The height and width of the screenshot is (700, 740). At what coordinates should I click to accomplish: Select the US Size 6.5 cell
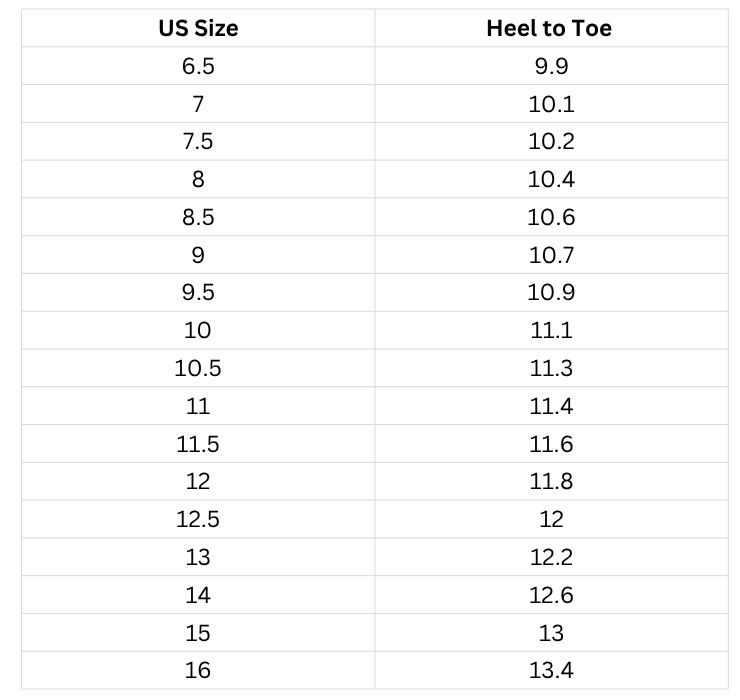(198, 66)
